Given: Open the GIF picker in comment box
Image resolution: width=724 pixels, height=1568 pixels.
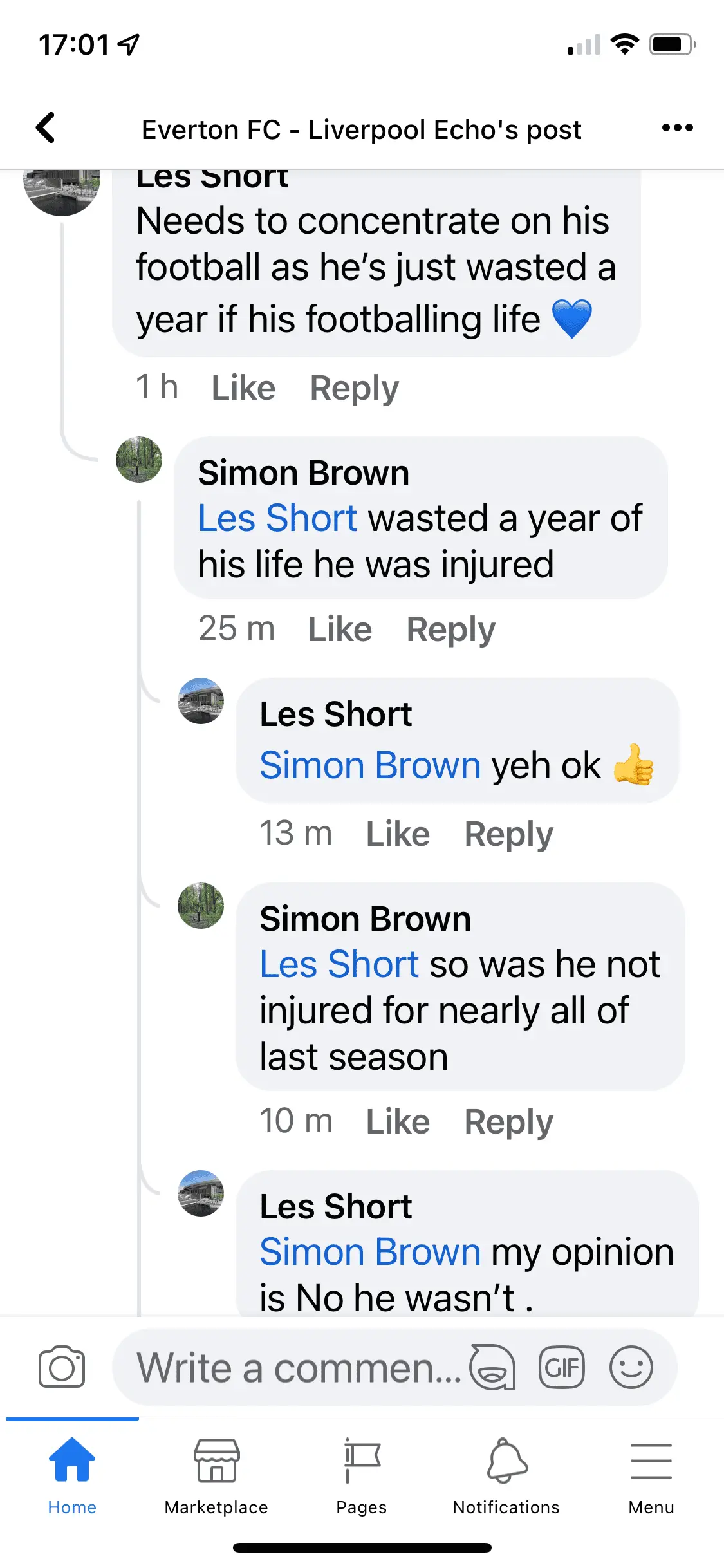Looking at the screenshot, I should coord(561,1367).
